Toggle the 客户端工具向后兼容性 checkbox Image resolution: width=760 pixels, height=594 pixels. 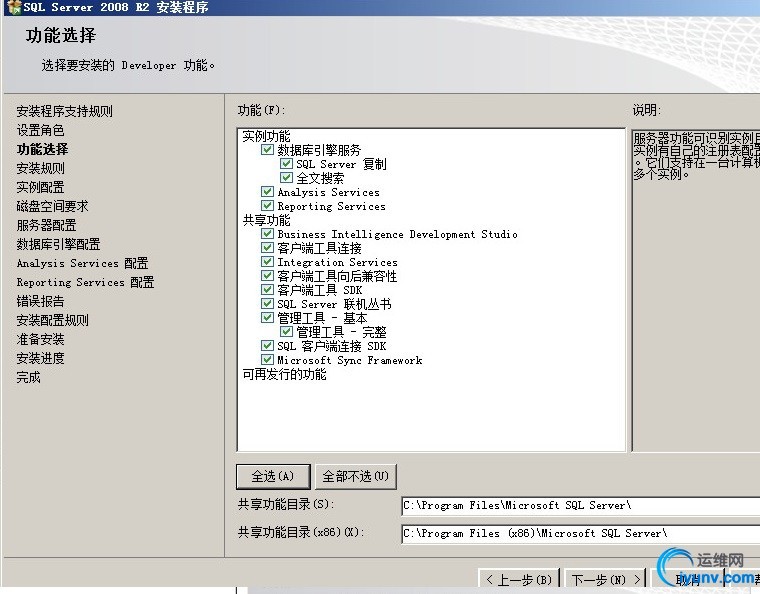[x=267, y=276]
